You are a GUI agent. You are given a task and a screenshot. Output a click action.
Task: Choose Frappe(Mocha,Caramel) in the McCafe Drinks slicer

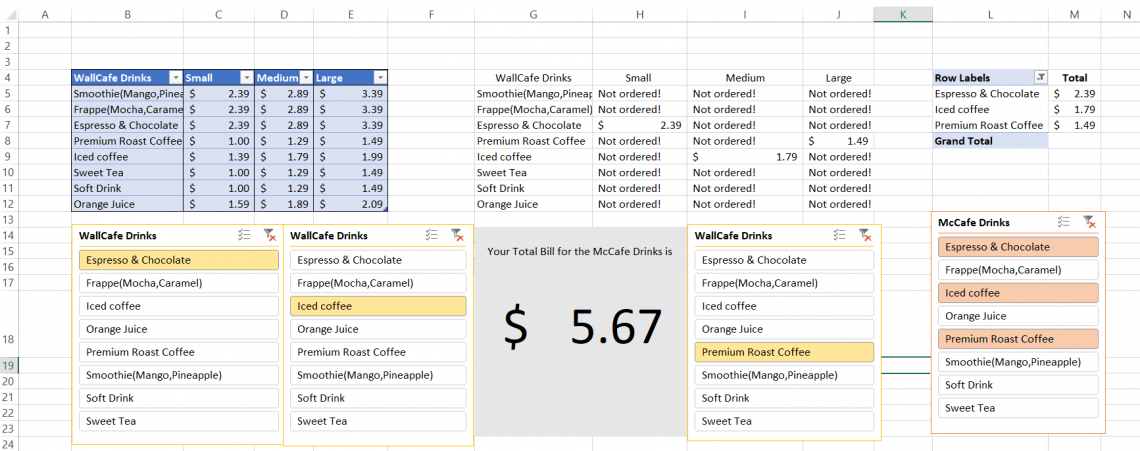pyautogui.click(x=1018, y=270)
